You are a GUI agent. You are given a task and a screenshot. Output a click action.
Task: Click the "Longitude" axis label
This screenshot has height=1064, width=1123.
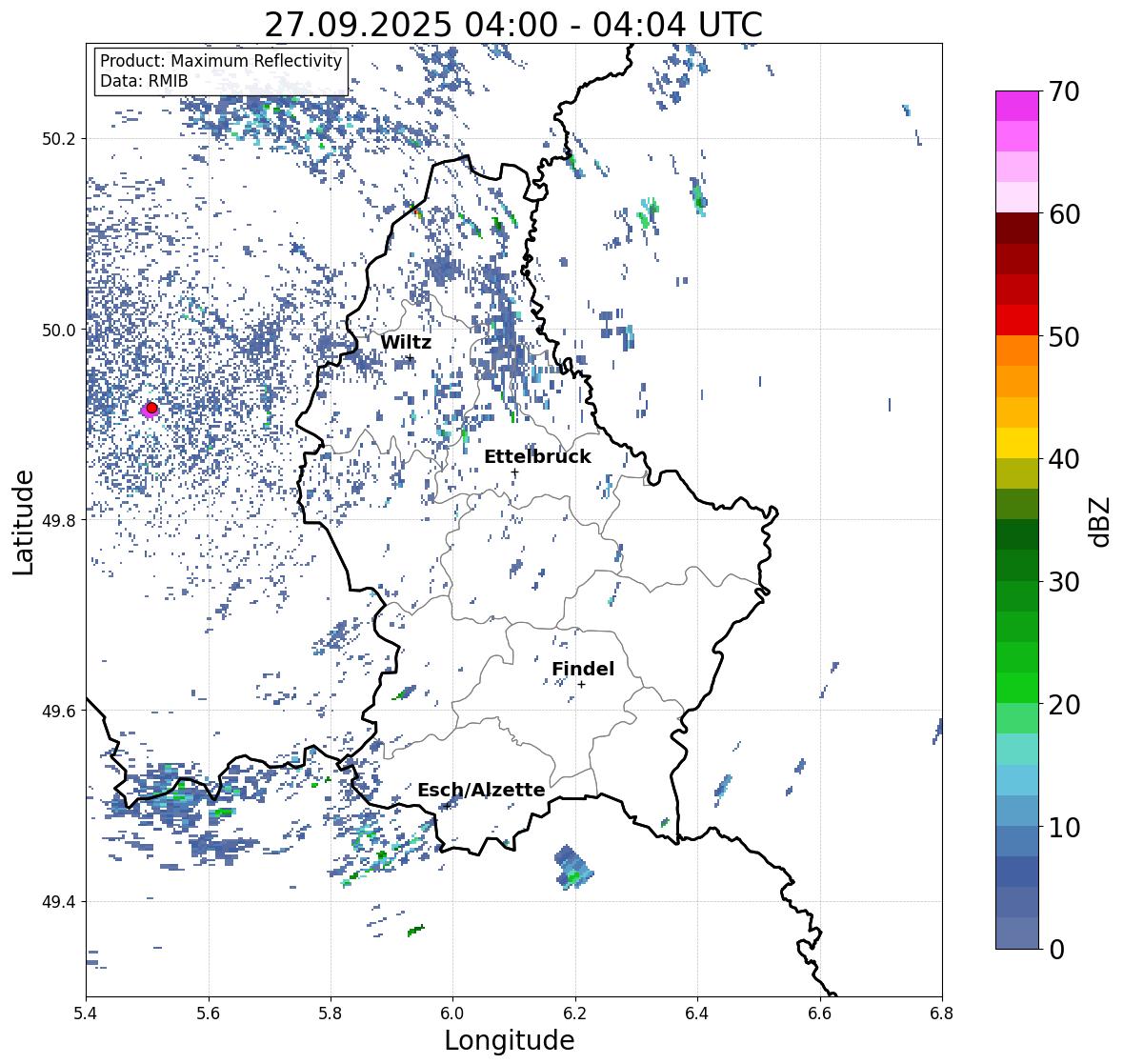click(x=510, y=1040)
